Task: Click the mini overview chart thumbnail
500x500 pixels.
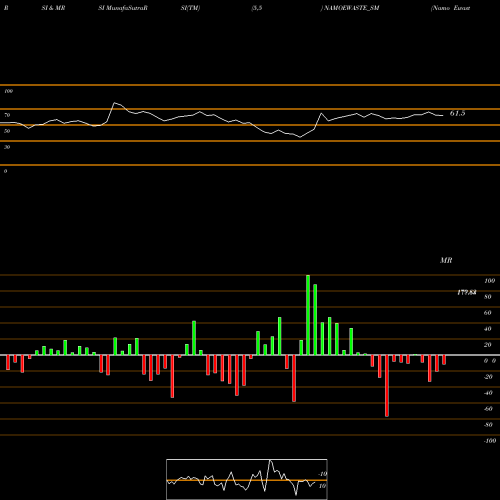Action: pyautogui.click(x=247, y=479)
